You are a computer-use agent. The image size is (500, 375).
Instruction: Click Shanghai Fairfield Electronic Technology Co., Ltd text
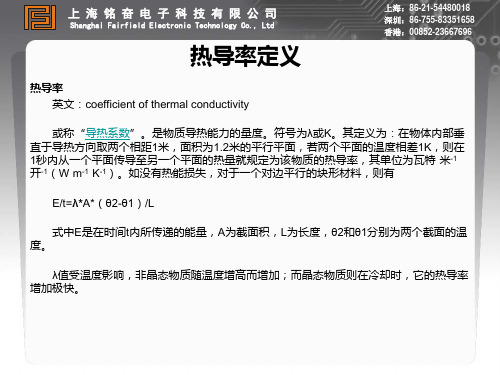(x=172, y=25)
